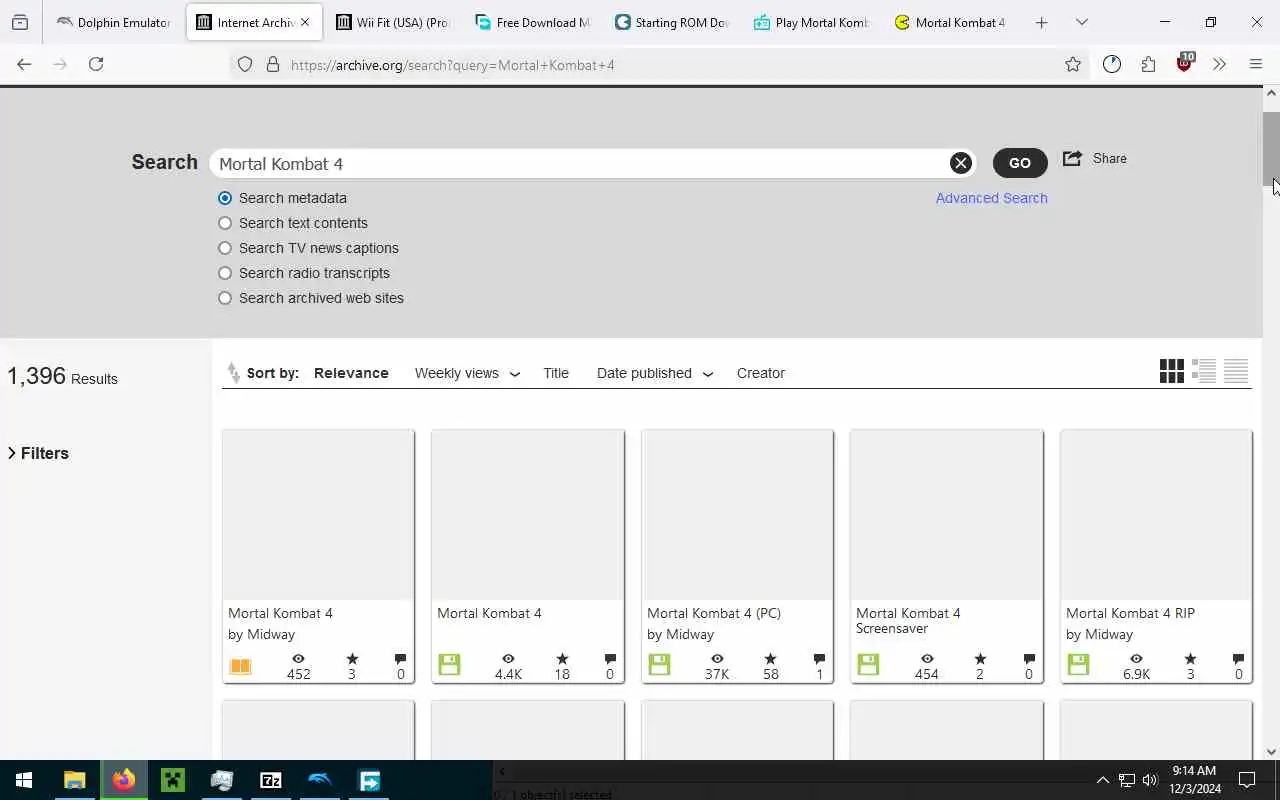
Task: Clear the search field with X
Action: pyautogui.click(x=960, y=163)
